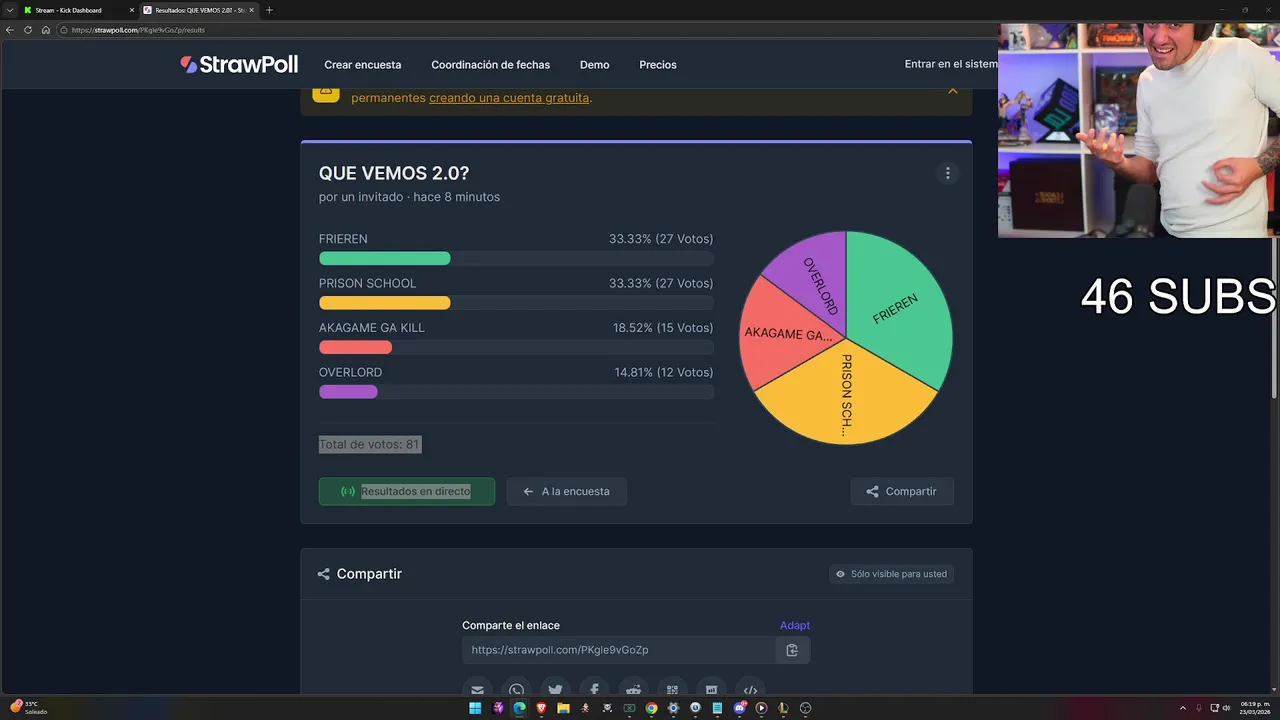The height and width of the screenshot is (720, 1280).
Task: Click the poll URL input field
Action: tap(619, 650)
